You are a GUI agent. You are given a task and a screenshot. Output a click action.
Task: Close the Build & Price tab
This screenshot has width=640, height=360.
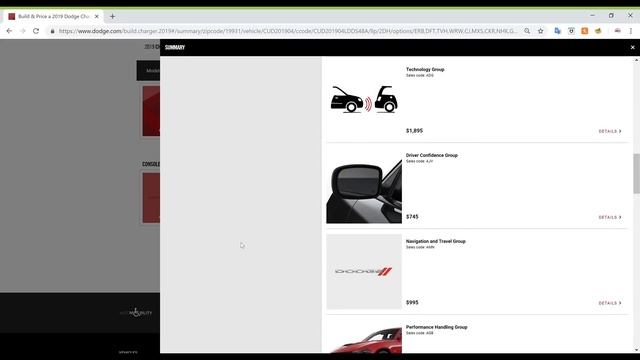(x=97, y=16)
